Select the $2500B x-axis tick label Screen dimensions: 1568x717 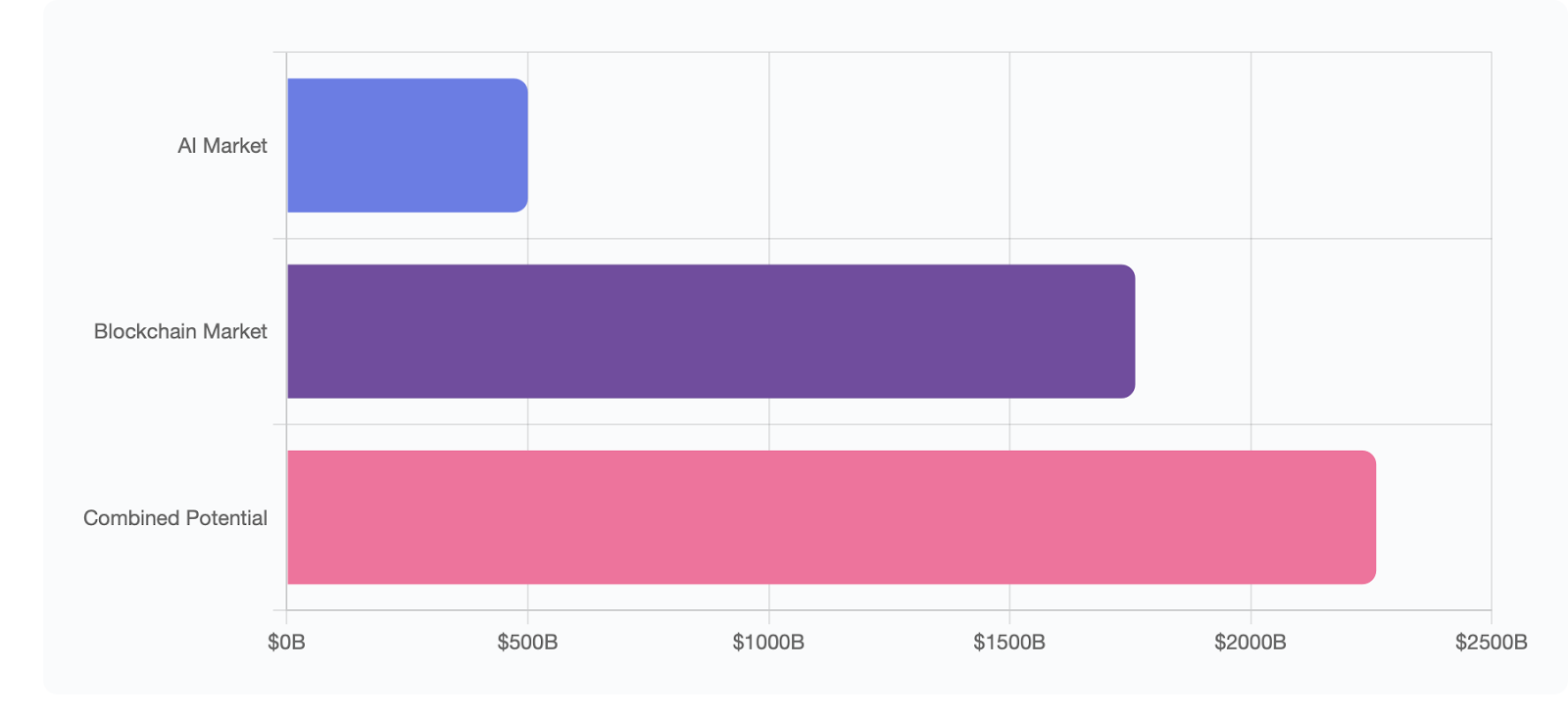tap(1491, 643)
